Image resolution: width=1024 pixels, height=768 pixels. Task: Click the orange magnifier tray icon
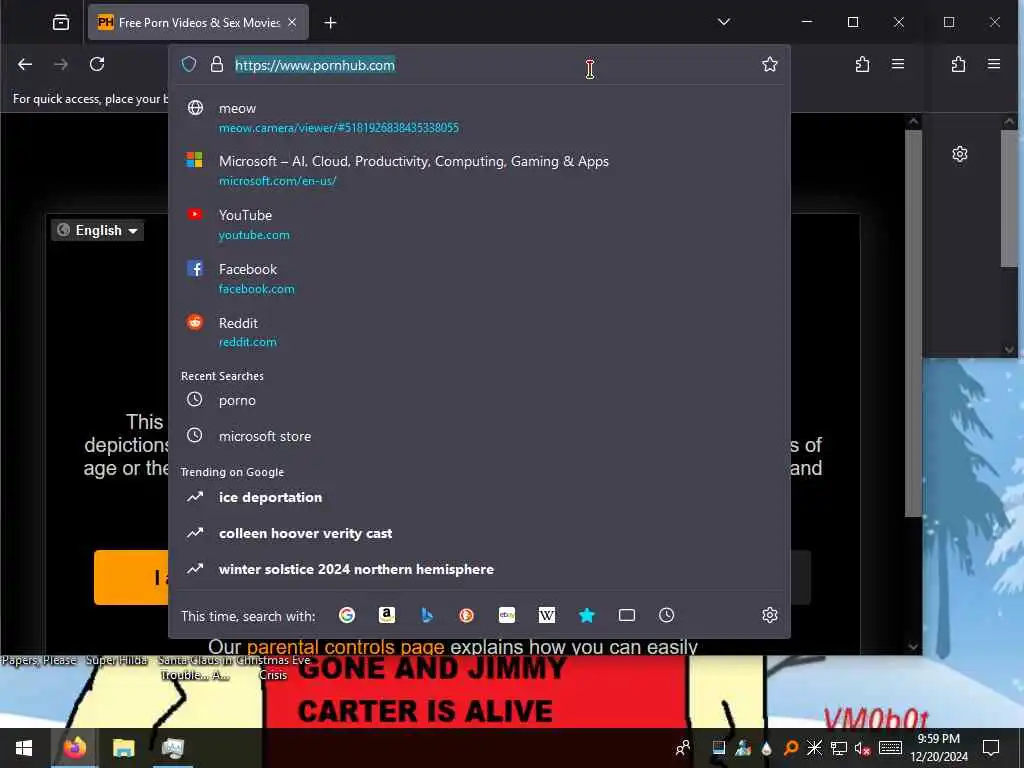tap(790, 748)
